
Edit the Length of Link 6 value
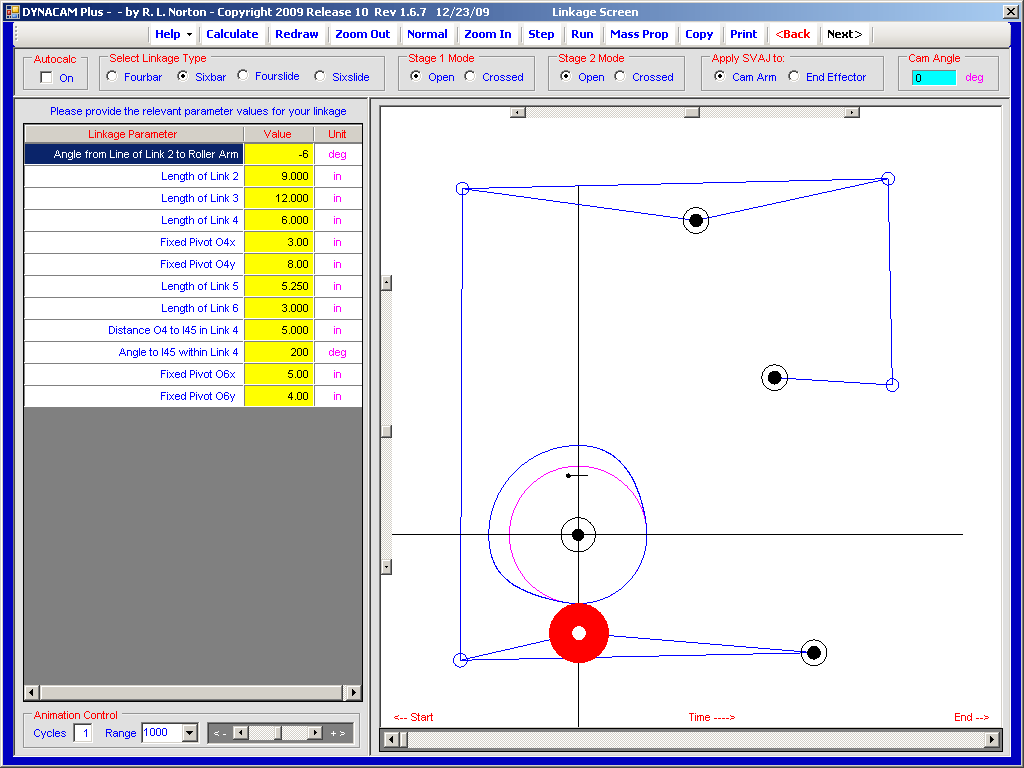pos(279,308)
